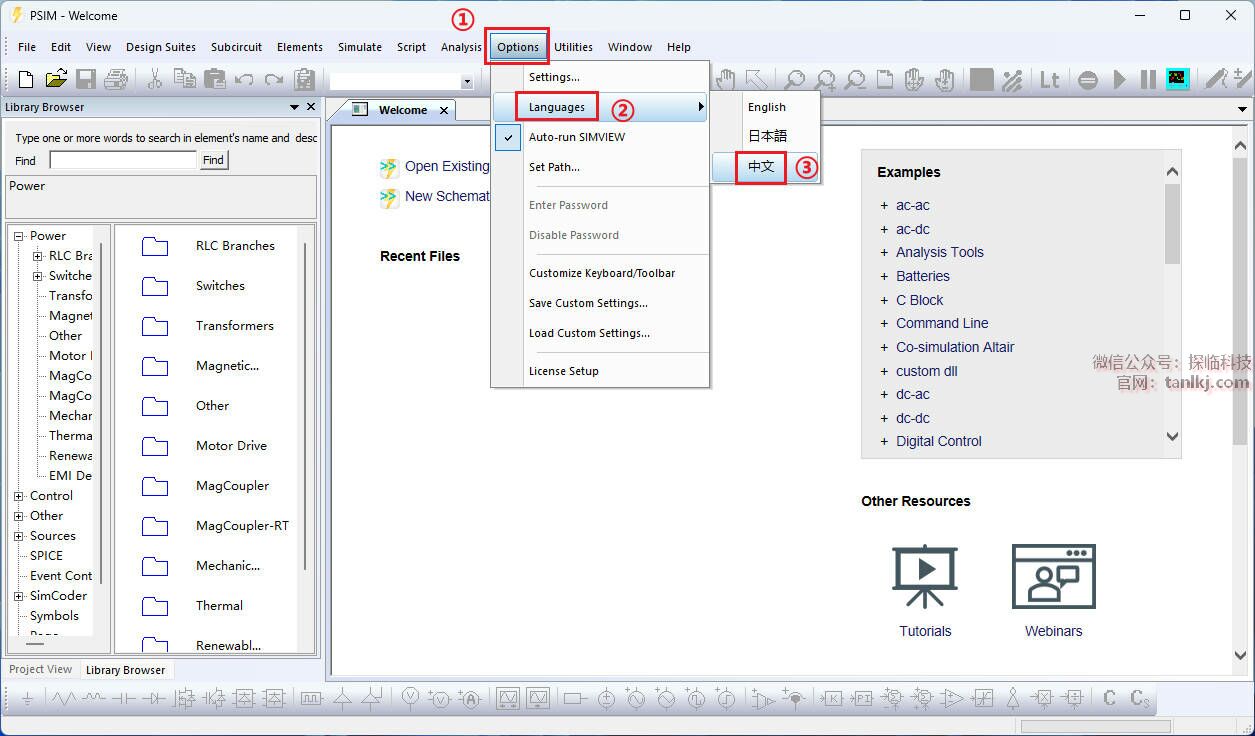The width and height of the screenshot is (1255, 736).
Task: Open the Library Browser panel dropdown arrow
Action: pos(294,107)
